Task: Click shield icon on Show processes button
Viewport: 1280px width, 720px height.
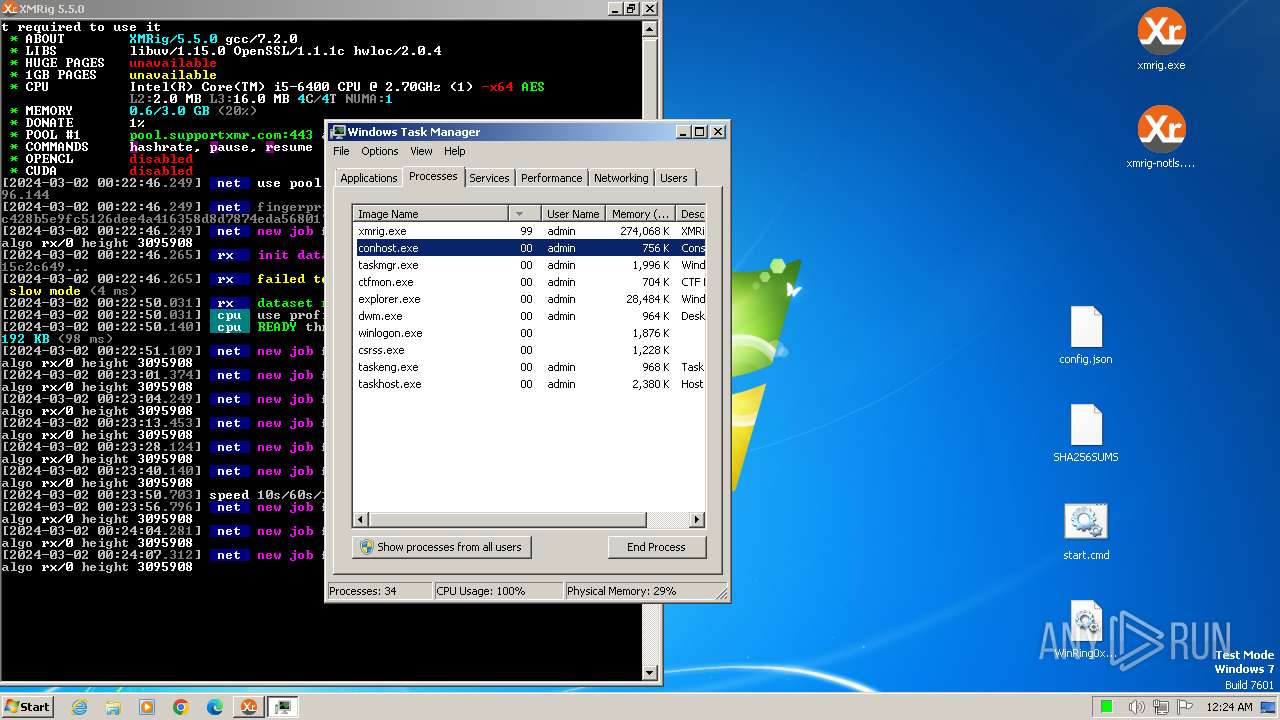Action: click(x=367, y=547)
